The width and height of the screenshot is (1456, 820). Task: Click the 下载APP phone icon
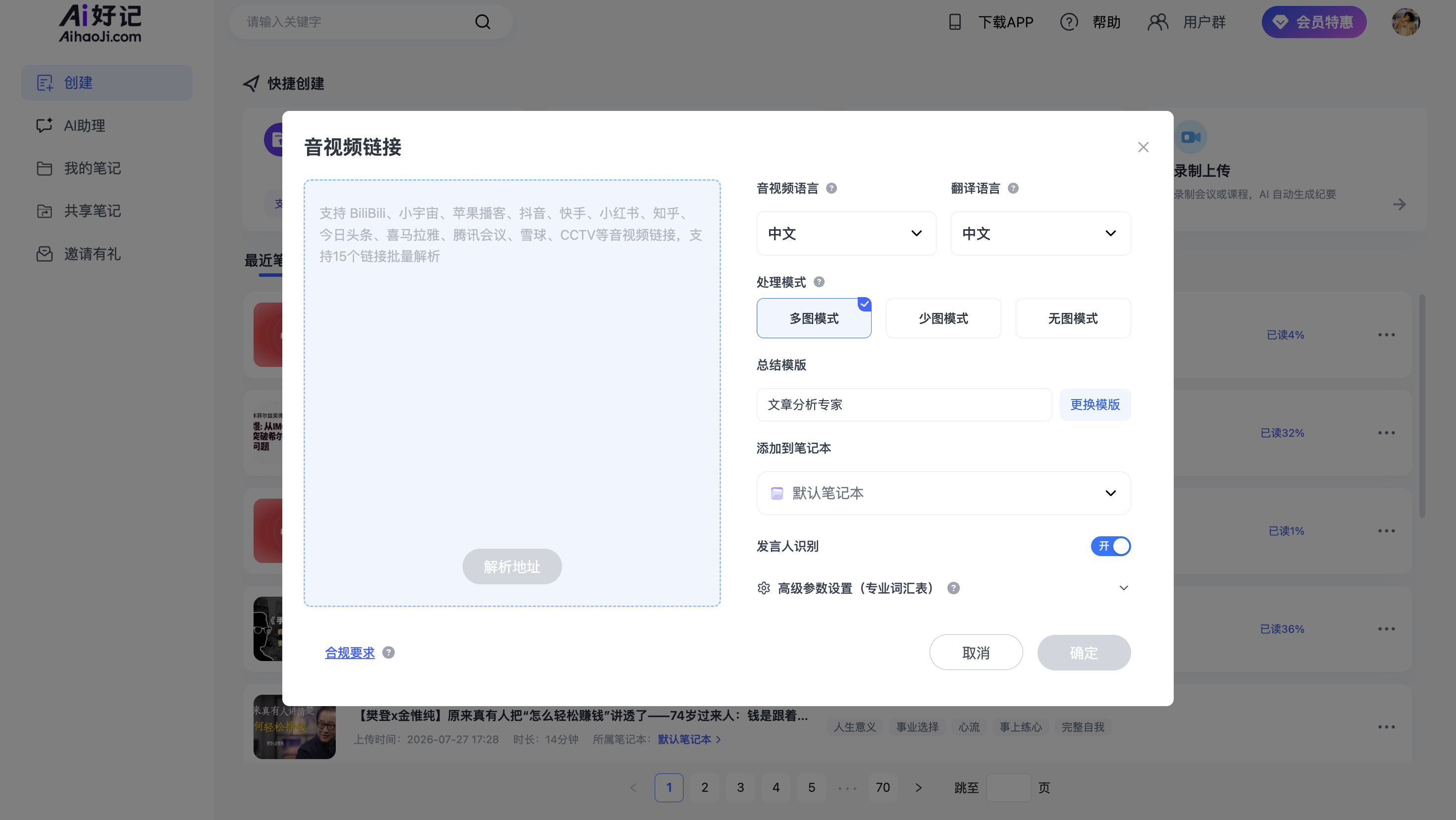click(955, 22)
